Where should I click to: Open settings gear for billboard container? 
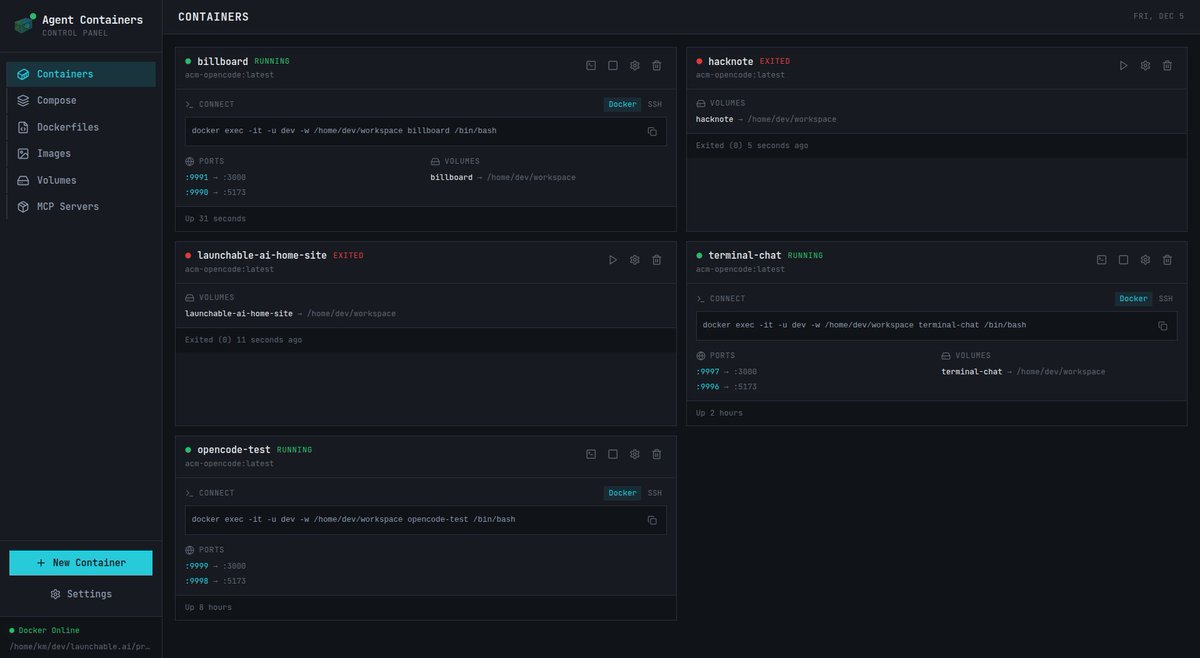(635, 66)
